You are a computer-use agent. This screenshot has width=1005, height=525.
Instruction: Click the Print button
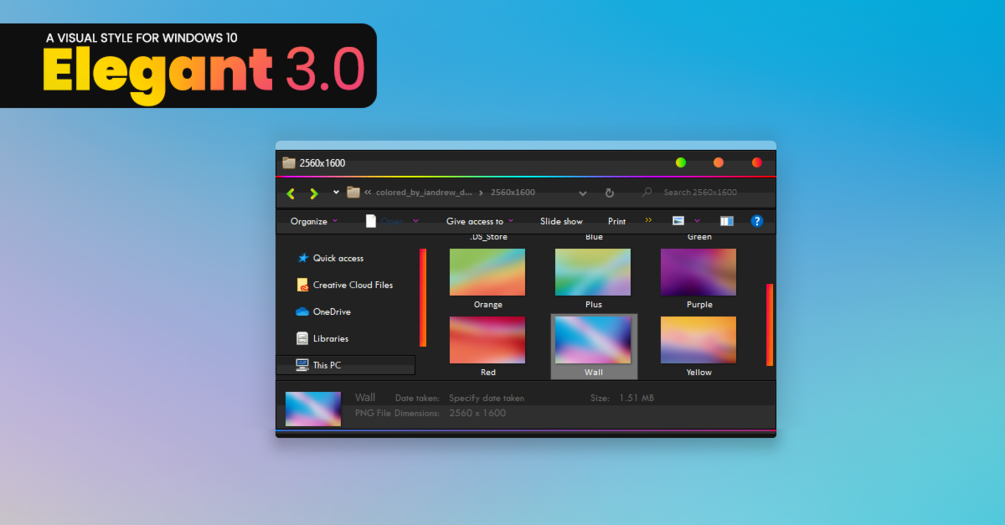[617, 221]
